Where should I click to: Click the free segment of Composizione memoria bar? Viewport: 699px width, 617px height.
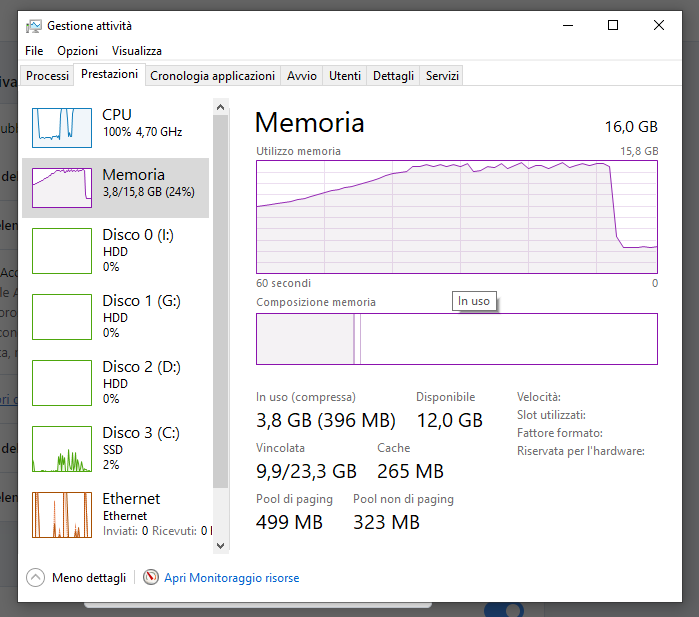(509, 339)
